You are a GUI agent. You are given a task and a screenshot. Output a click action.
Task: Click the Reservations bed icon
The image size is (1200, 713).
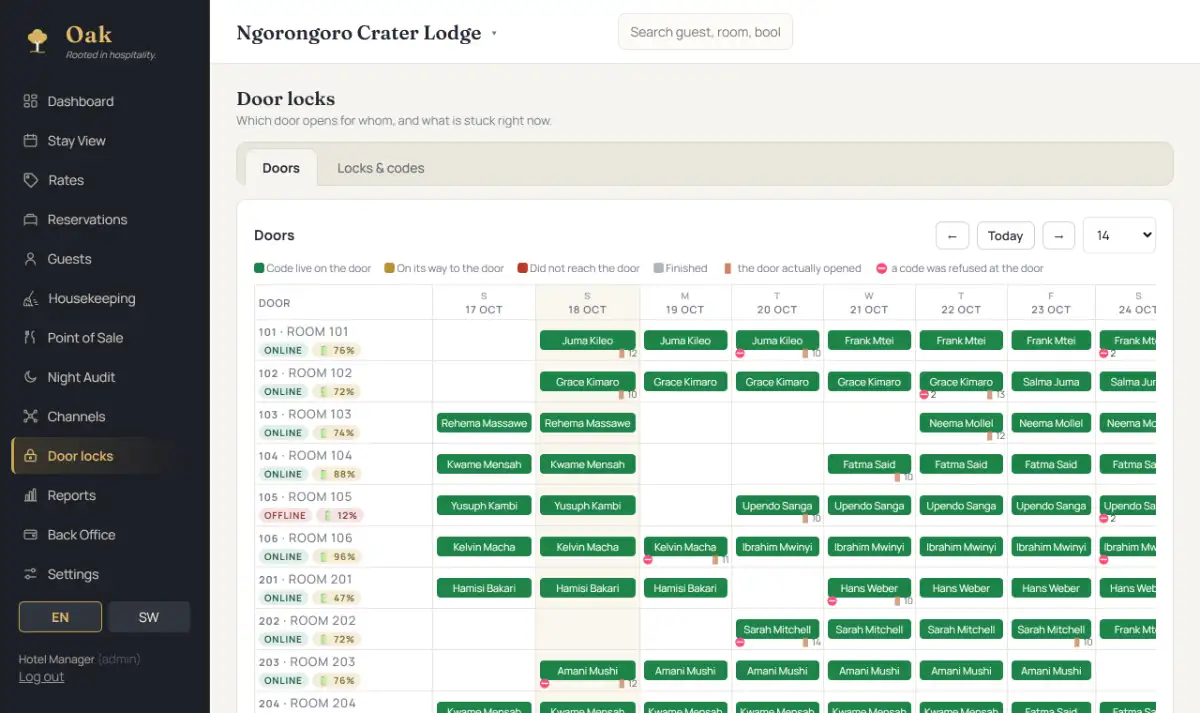(30, 219)
